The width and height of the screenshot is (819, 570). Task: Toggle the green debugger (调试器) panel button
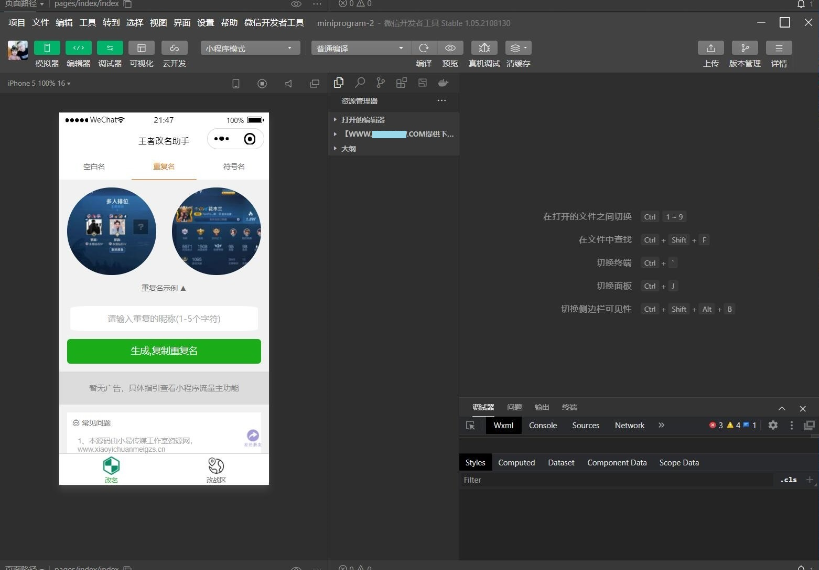coord(110,48)
